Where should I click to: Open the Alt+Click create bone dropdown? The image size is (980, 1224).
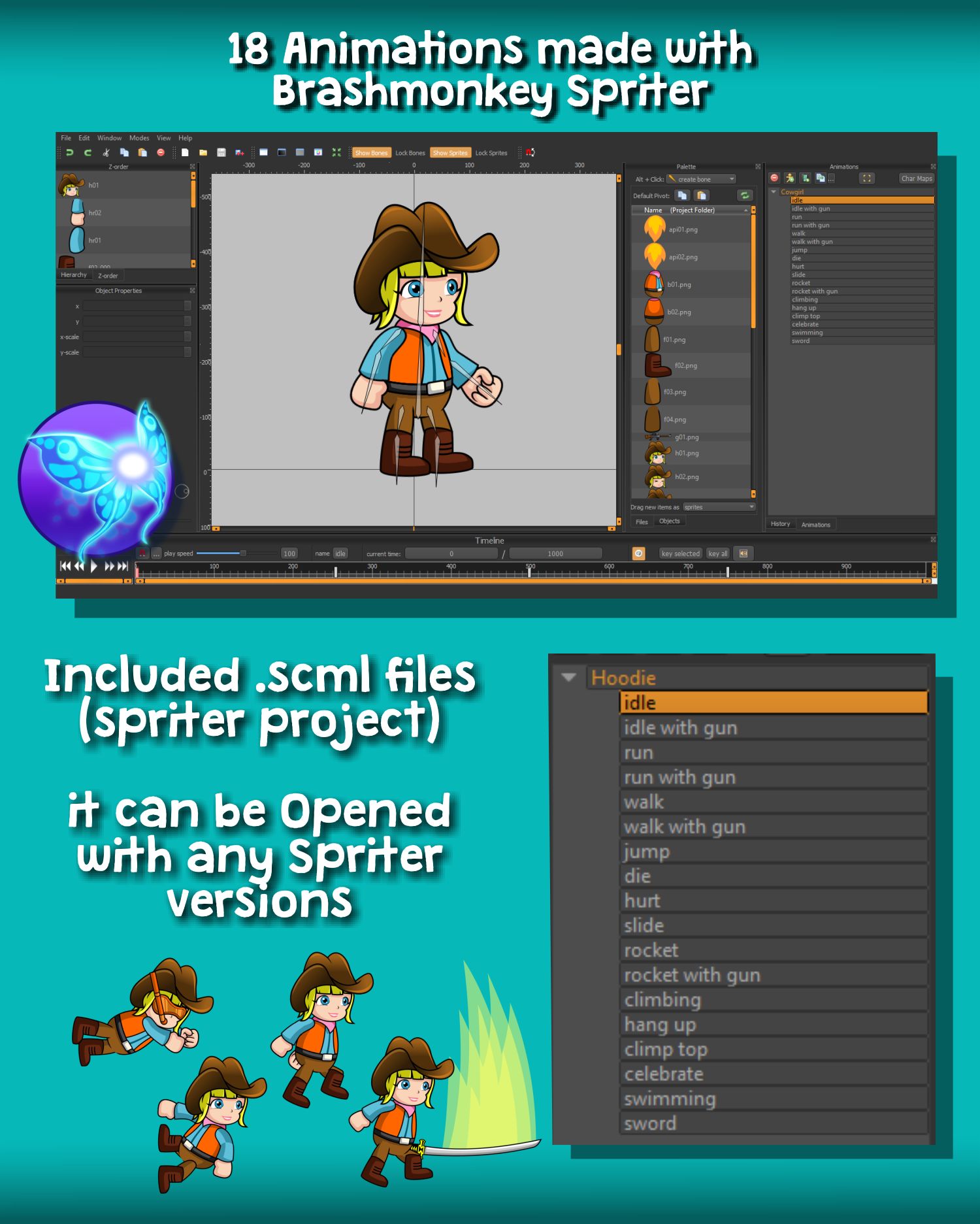pos(701,179)
